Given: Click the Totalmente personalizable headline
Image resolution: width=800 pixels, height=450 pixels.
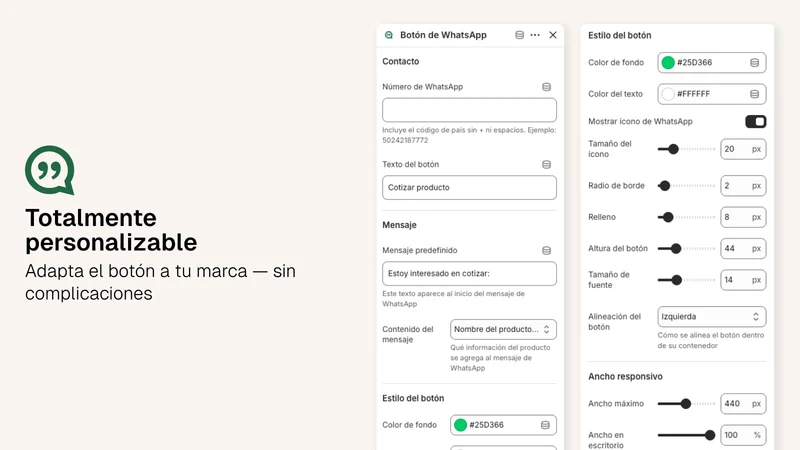Looking at the screenshot, I should coord(111,230).
